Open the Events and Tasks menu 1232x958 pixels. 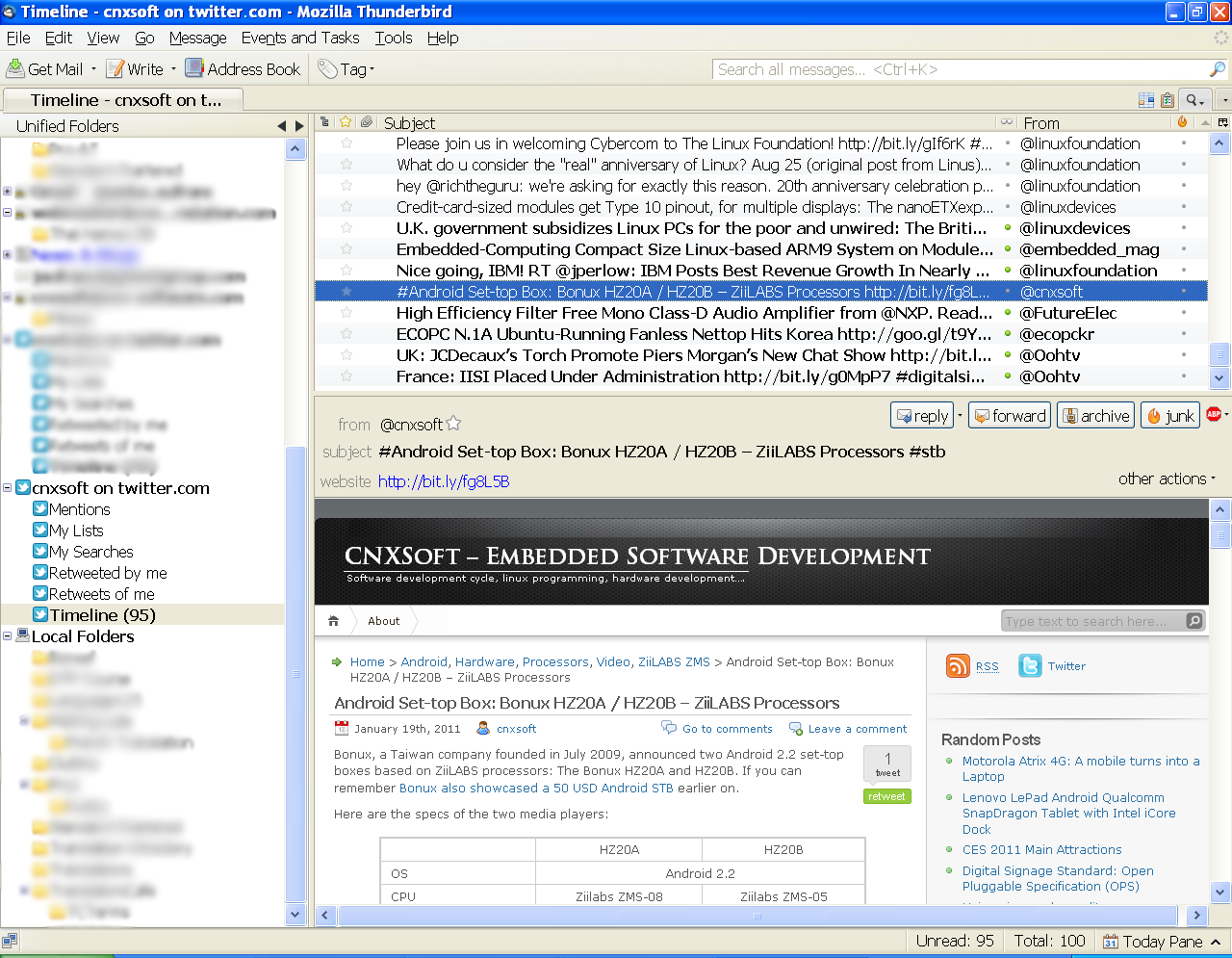coord(300,38)
